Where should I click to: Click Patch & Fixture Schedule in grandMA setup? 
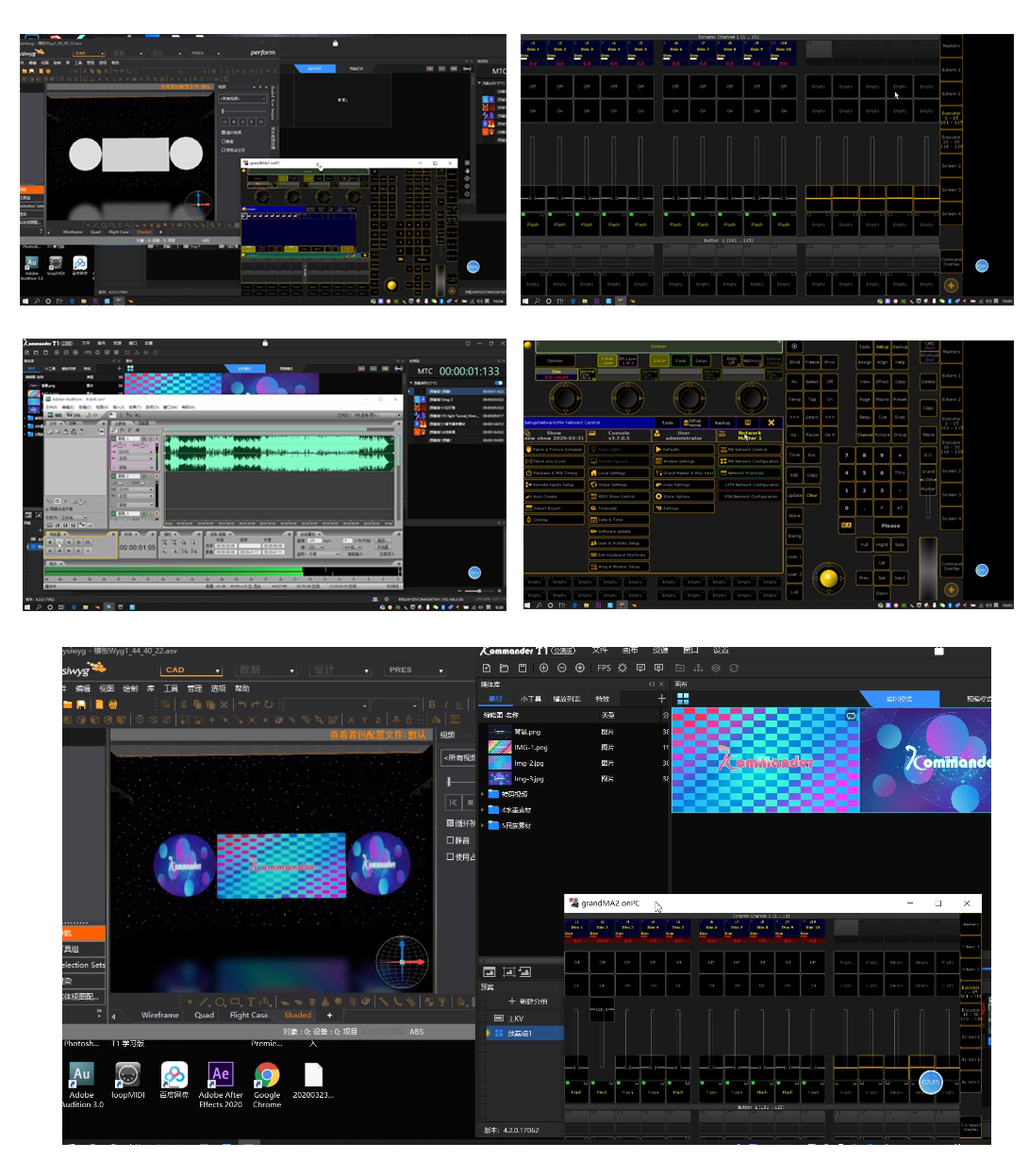click(x=556, y=450)
